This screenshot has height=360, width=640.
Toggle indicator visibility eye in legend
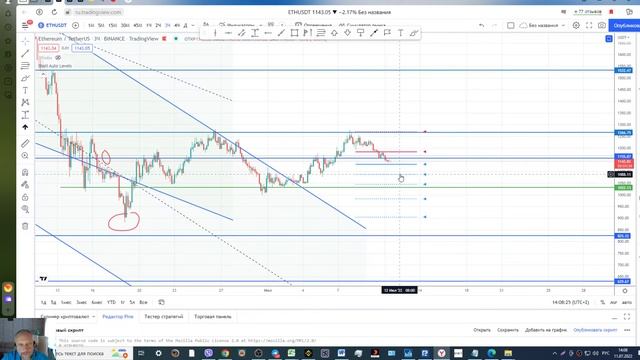point(58,58)
